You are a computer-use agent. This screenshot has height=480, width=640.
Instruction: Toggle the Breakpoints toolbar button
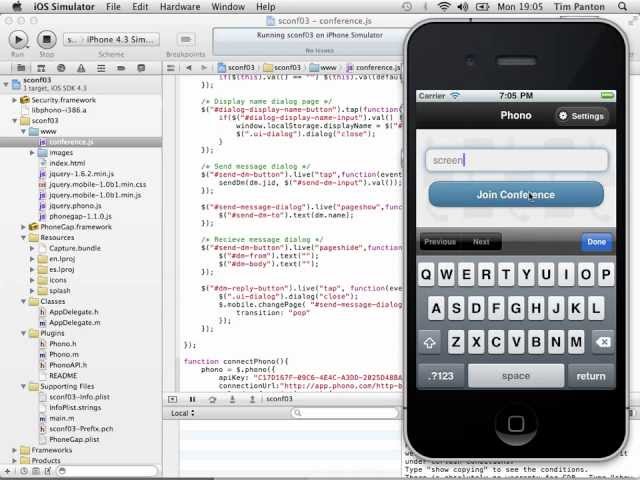(x=186, y=39)
